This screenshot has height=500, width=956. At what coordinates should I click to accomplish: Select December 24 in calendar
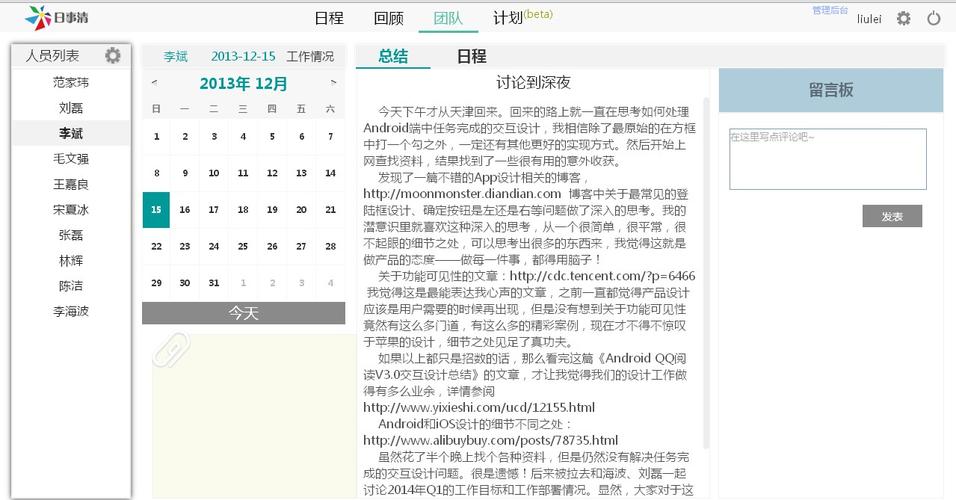pos(214,246)
